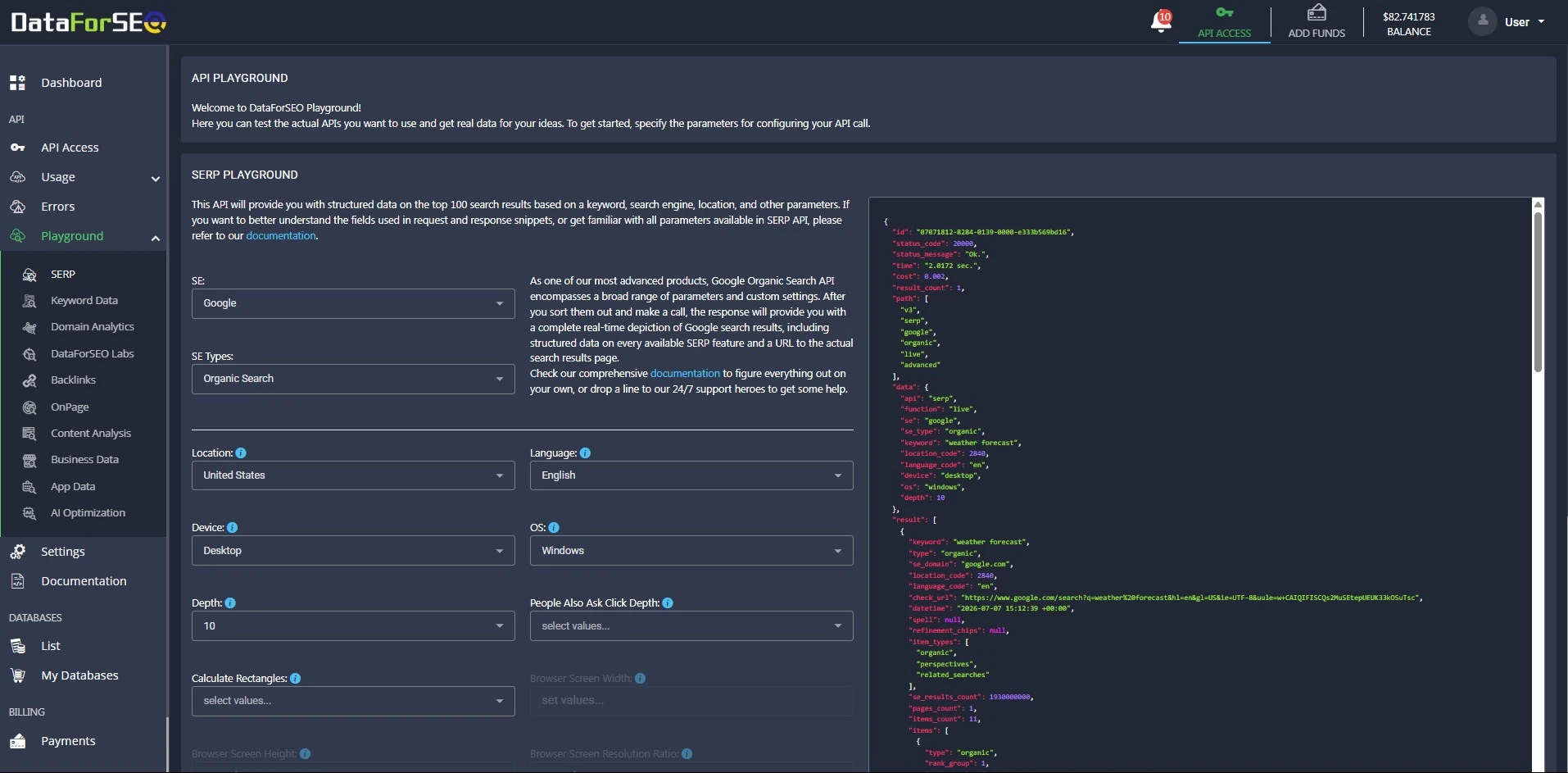Collapse the Playground menu chevron
Image resolution: width=1568 pixels, height=773 pixels.
[x=155, y=238]
